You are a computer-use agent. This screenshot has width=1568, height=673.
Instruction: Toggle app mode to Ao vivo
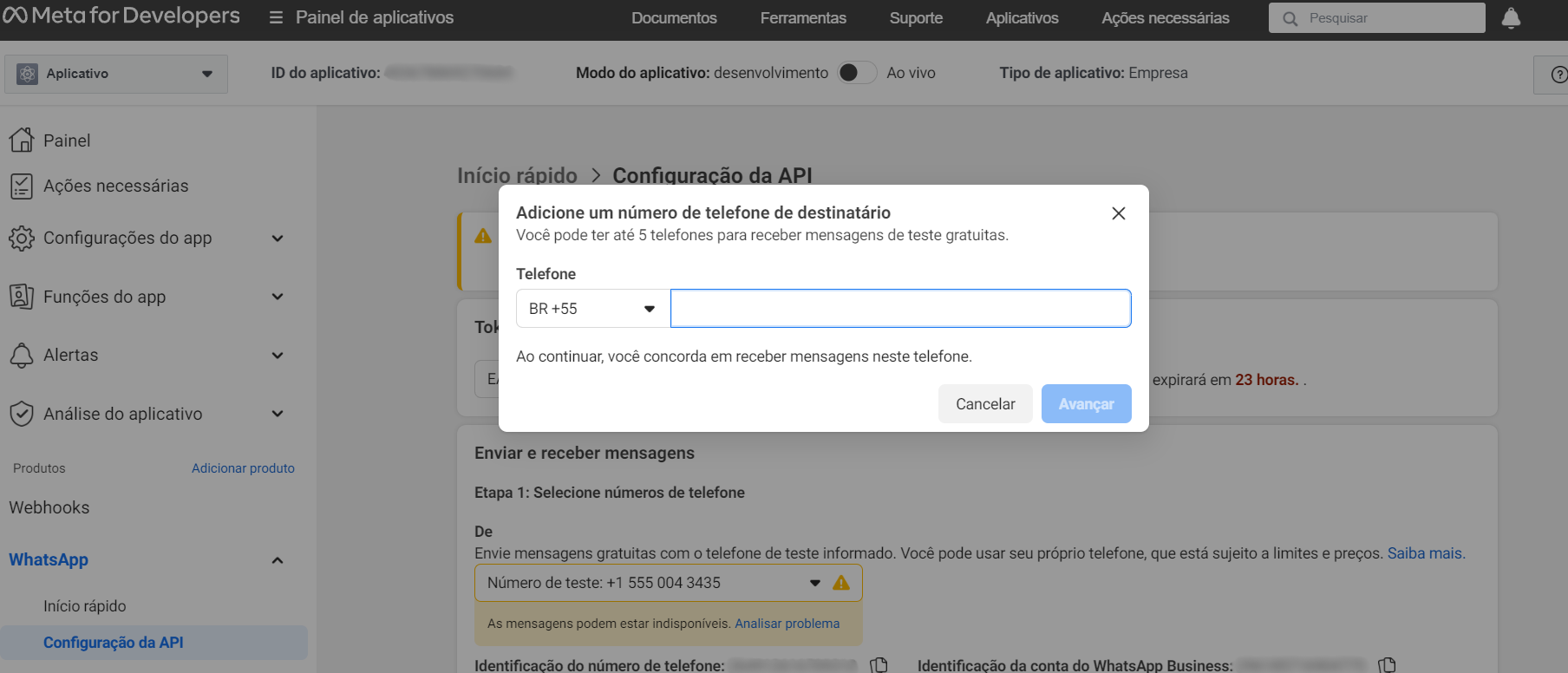[857, 73]
